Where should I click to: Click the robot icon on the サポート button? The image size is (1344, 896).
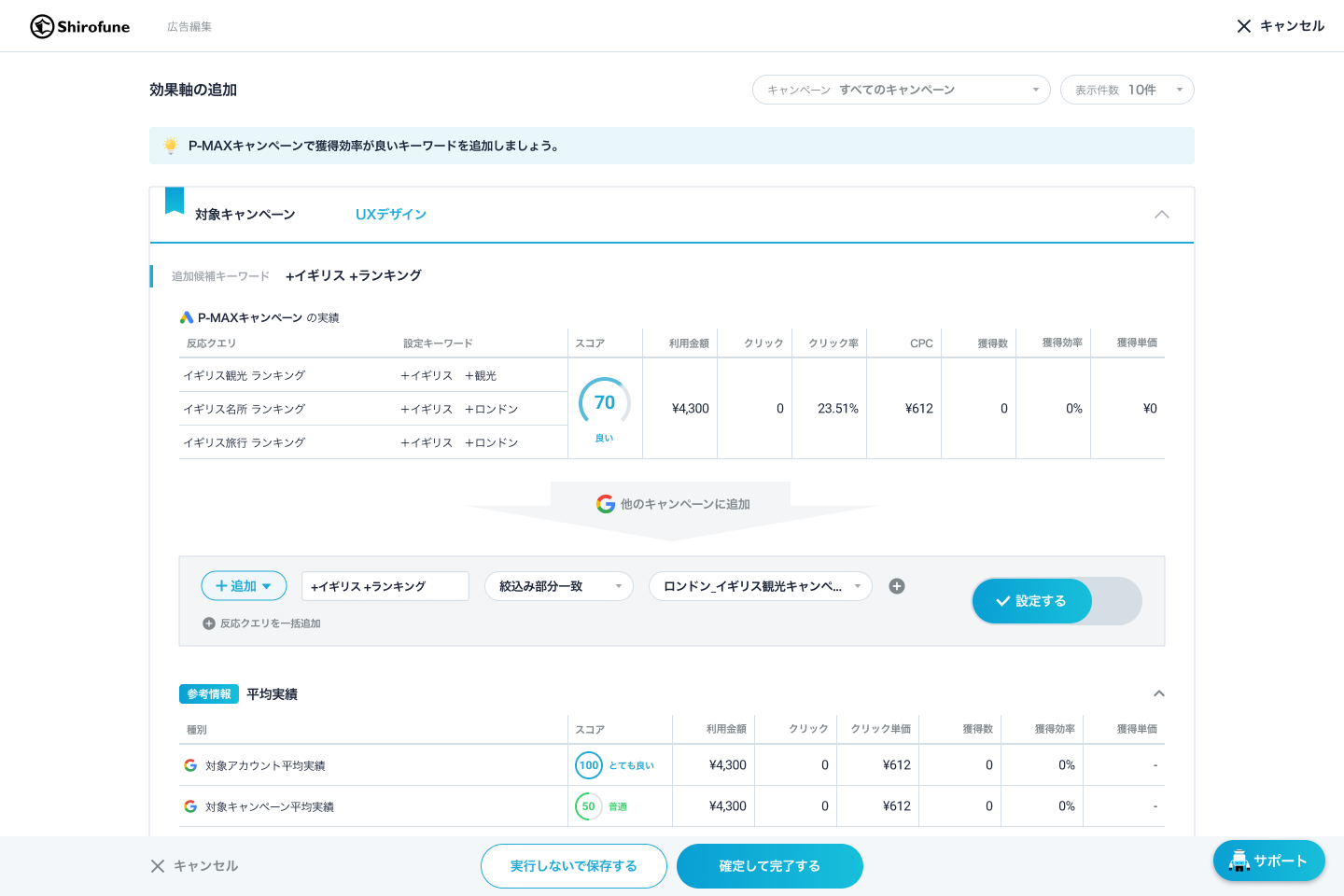click(x=1239, y=861)
